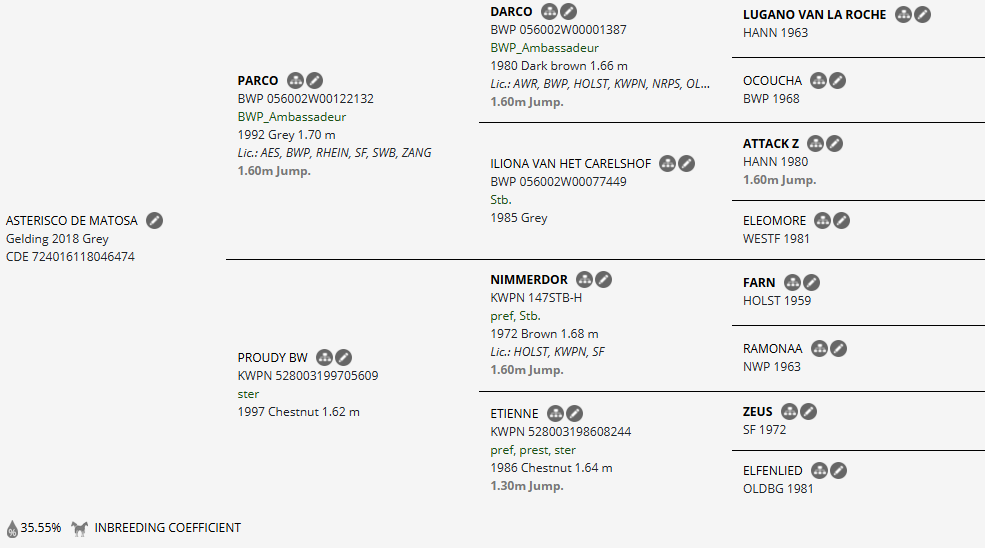
Task: Click the INBREEDING COEFFICIENT label
Action: click(x=167, y=528)
